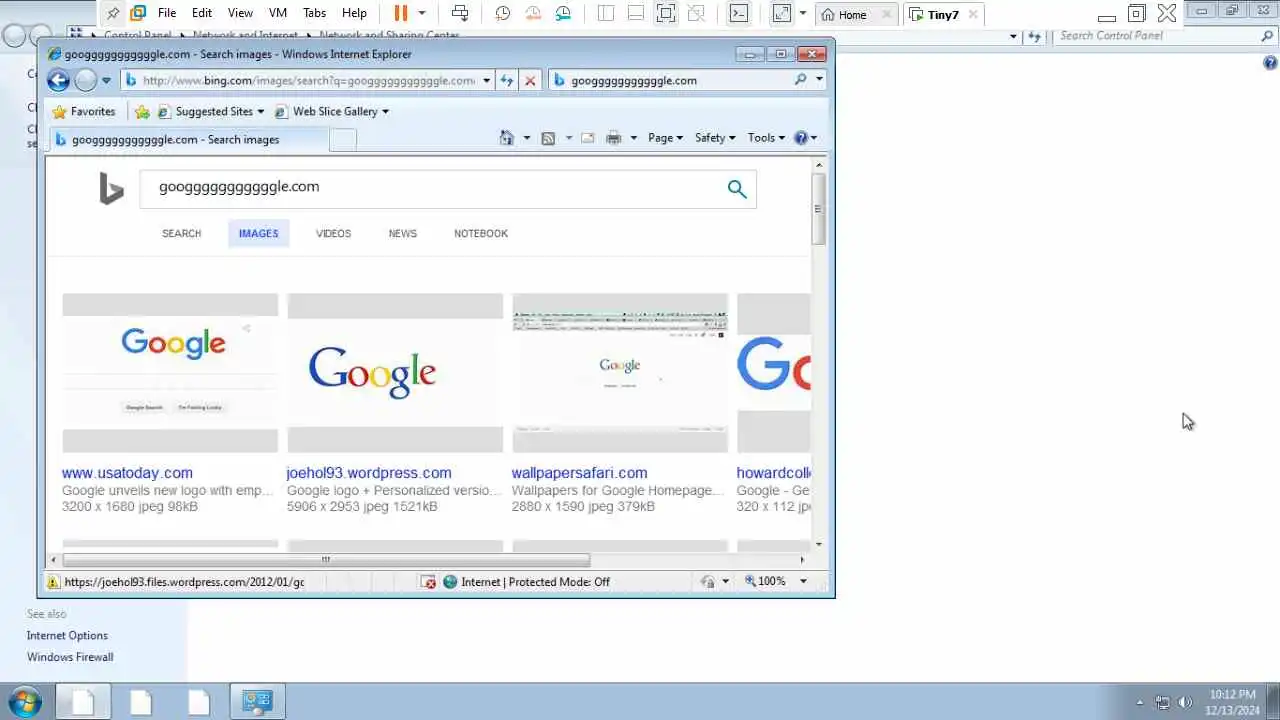Screen dimensions: 1280x720
Task: Click the horizontal scrollbar thumb in IE
Action: 325,560
